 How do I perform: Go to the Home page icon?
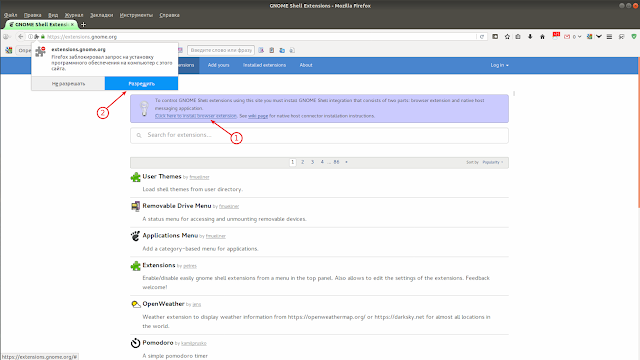[x=542, y=37]
